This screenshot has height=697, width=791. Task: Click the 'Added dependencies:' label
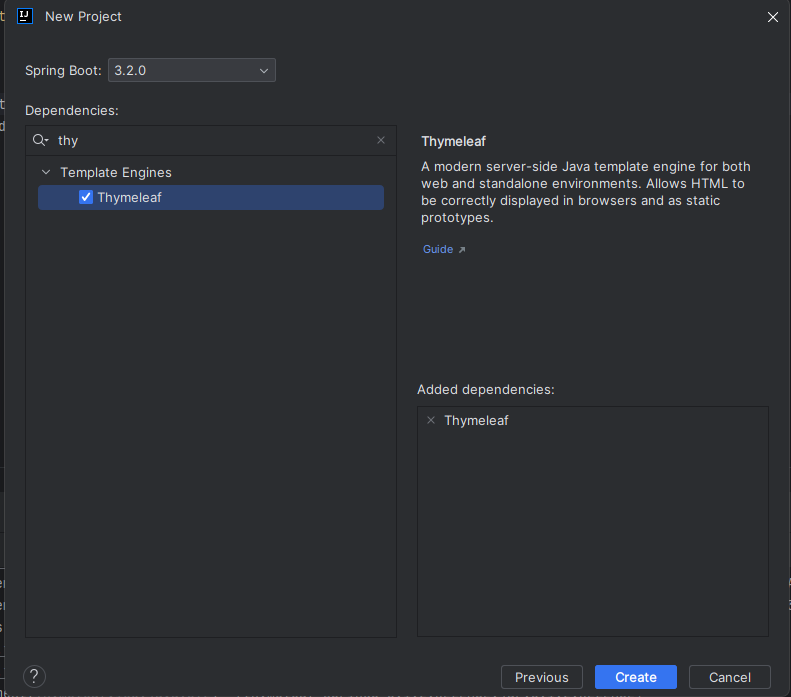(486, 390)
